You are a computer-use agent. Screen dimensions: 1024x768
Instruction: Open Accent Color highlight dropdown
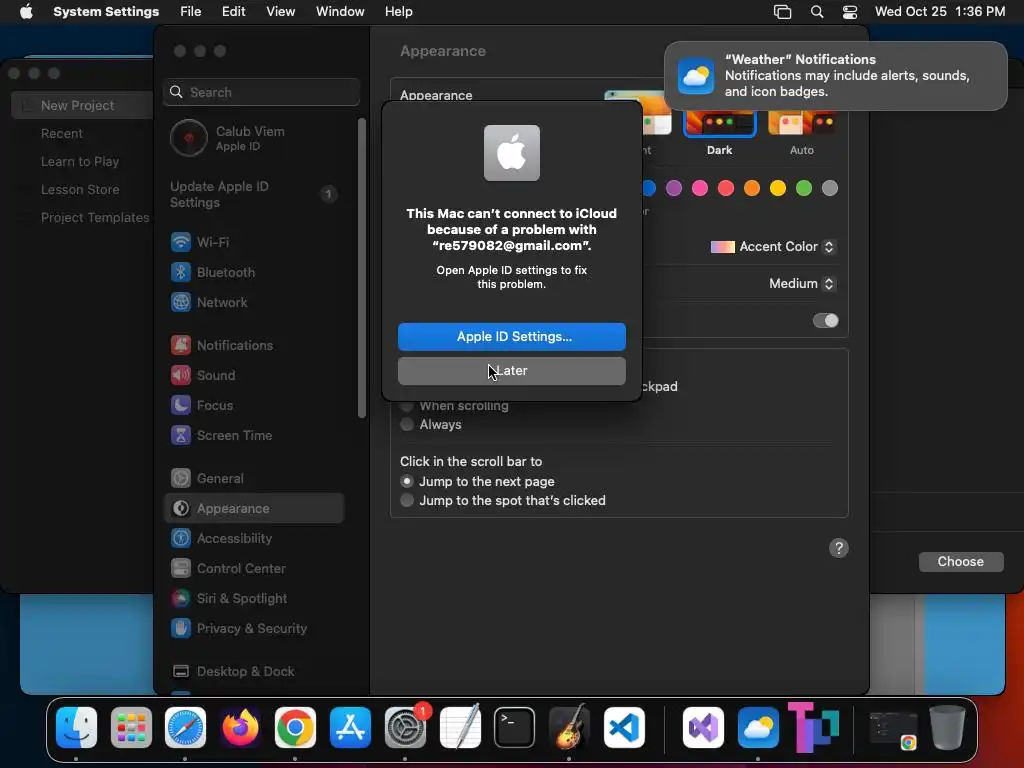point(773,247)
